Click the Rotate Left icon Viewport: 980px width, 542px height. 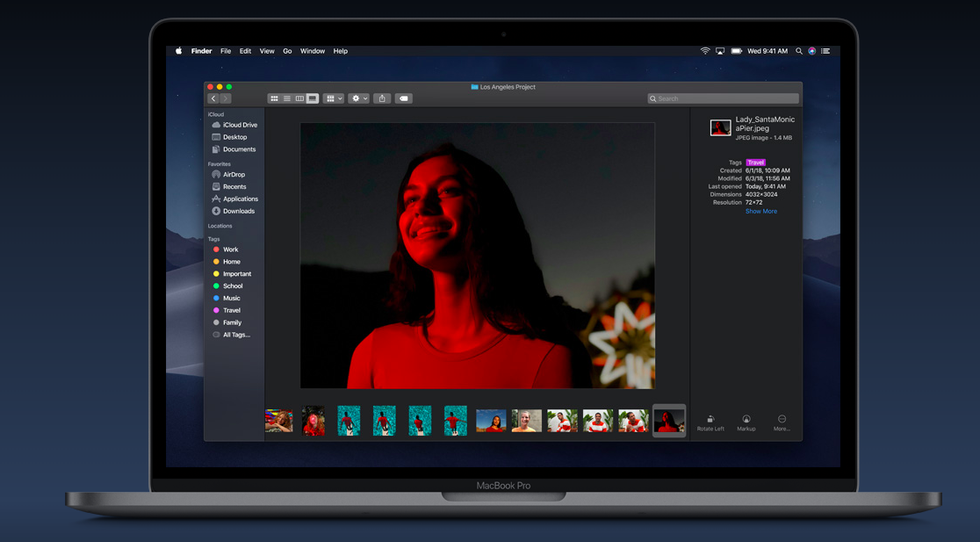710,419
